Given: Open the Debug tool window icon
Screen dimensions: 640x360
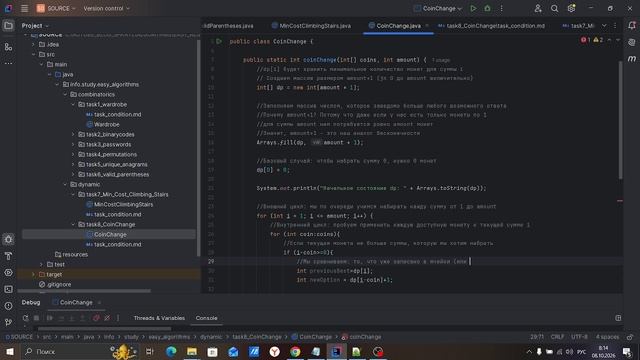Looking at the screenshot, I should pos(8,239).
